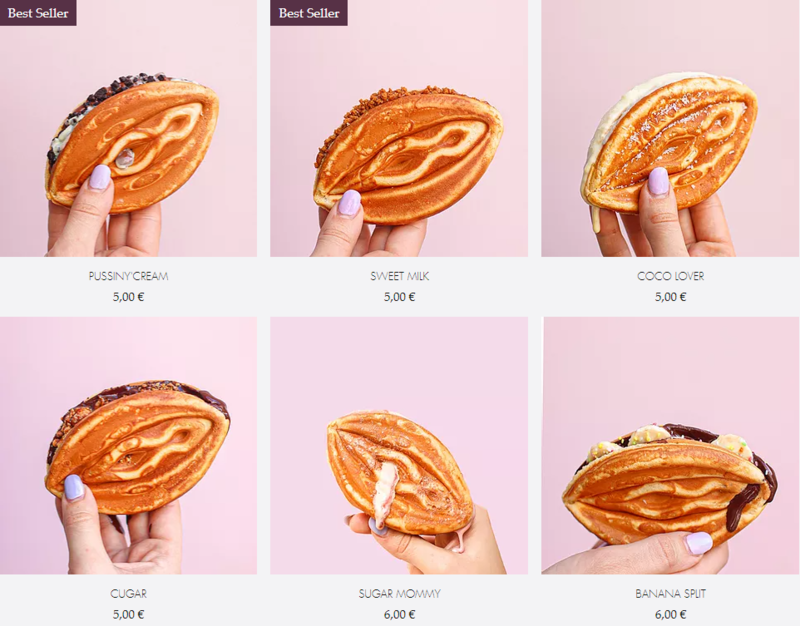
Task: Click the PUSSINY'CREAM product name link
Action: tap(128, 276)
